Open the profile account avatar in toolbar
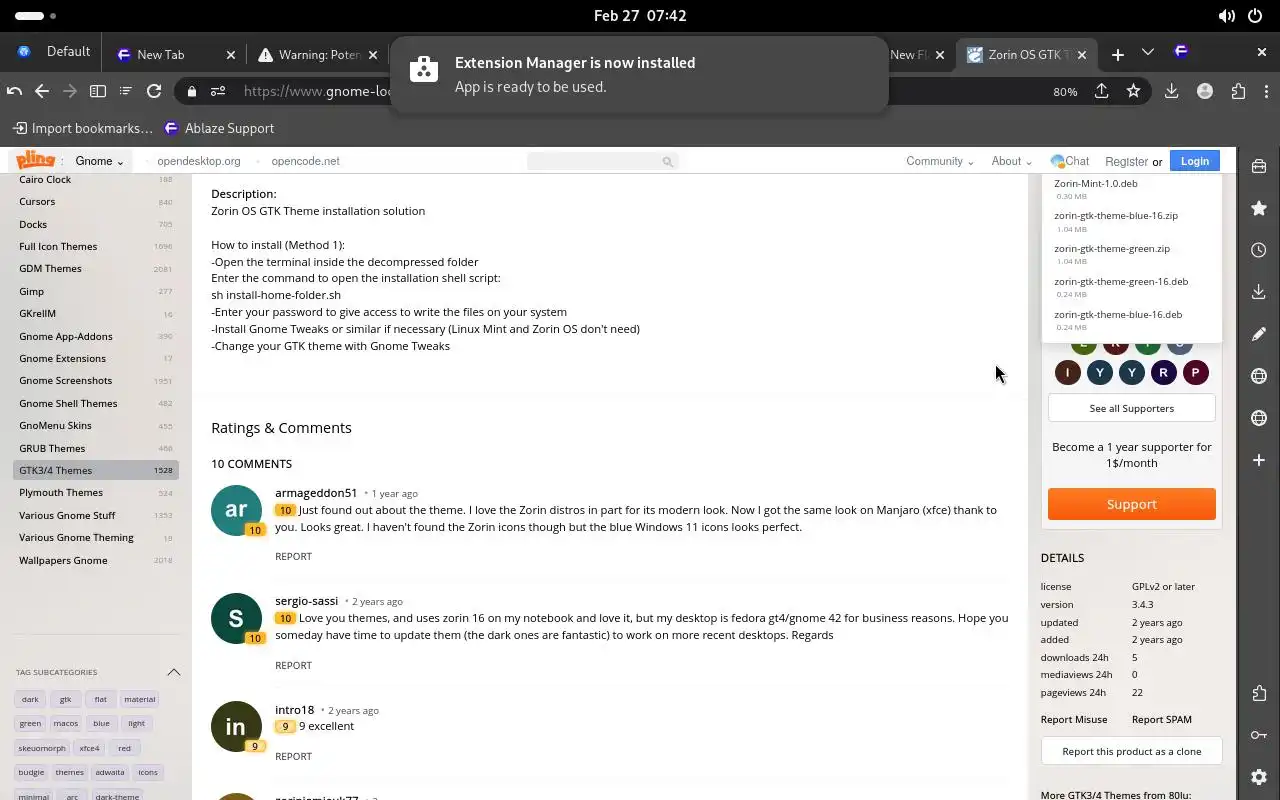 pos(1205,91)
